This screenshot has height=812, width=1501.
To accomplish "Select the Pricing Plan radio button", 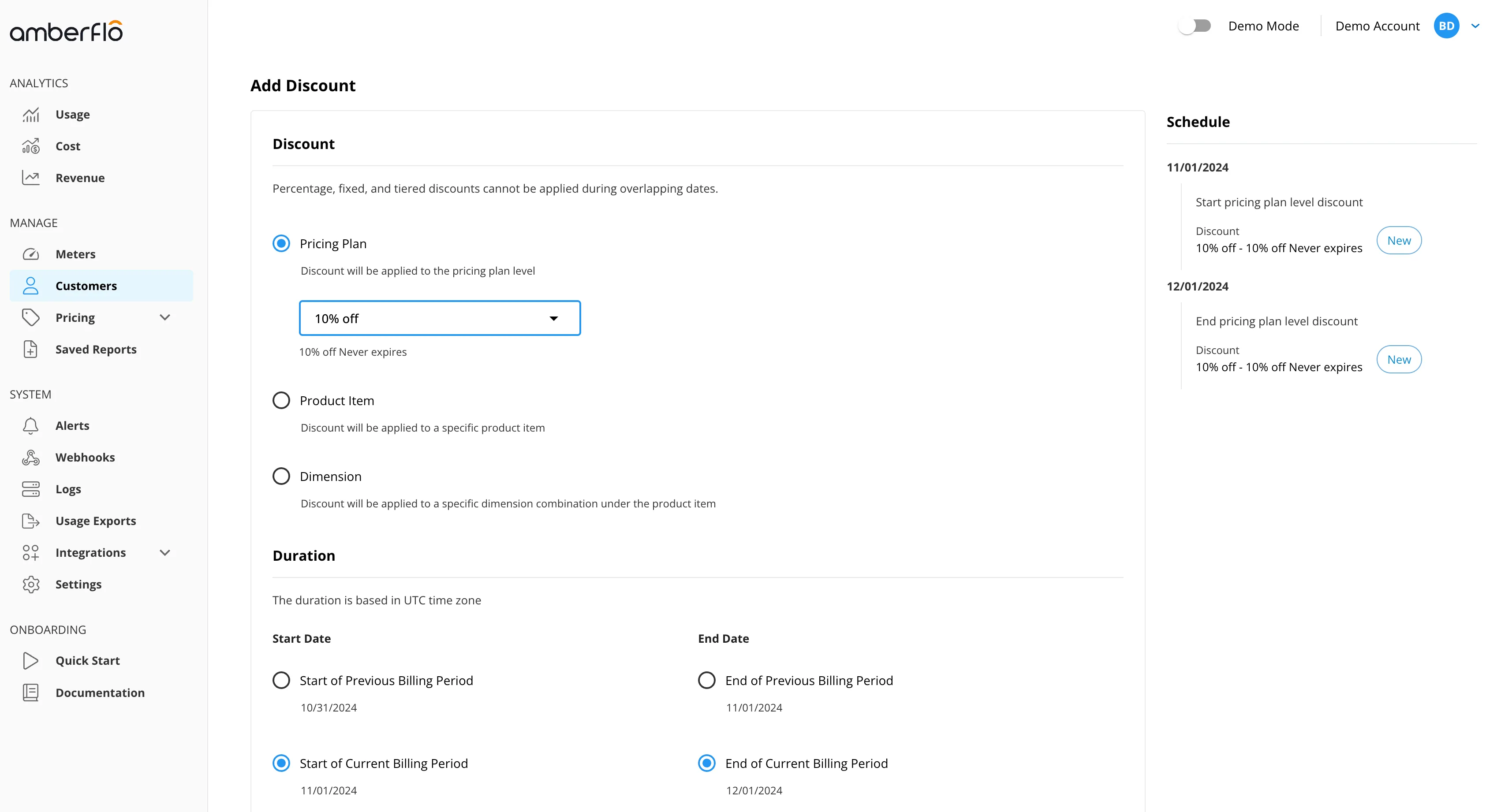I will 281,243.
